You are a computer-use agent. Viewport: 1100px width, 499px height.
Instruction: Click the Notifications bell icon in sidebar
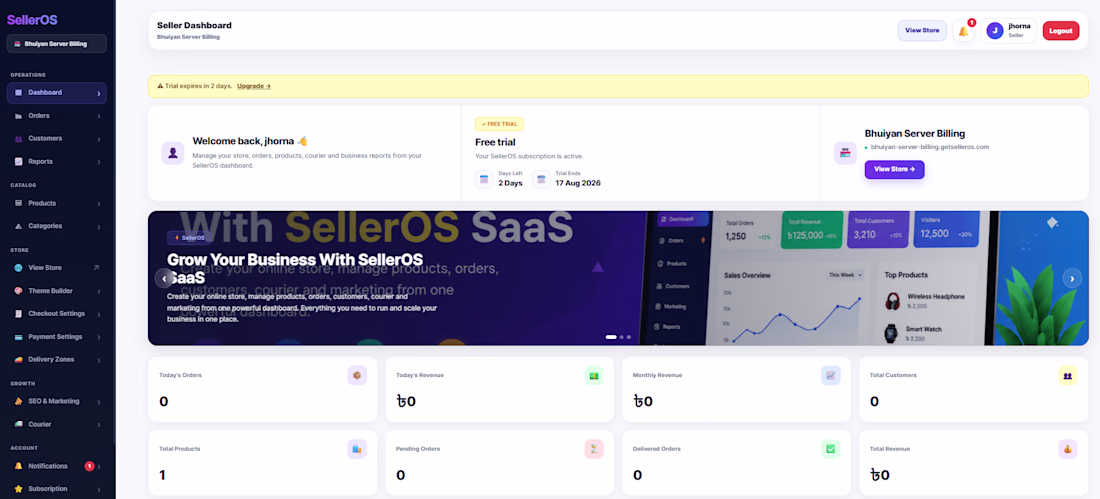tap(18, 466)
